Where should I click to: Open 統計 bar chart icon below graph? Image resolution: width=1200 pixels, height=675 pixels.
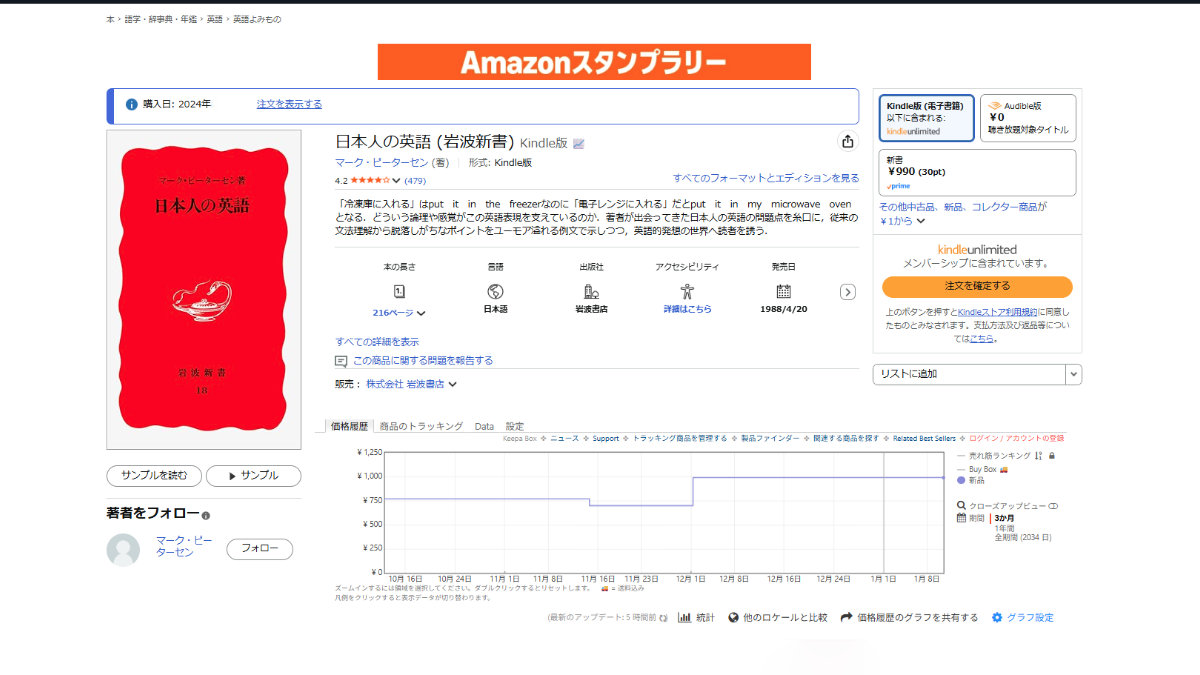[685, 618]
